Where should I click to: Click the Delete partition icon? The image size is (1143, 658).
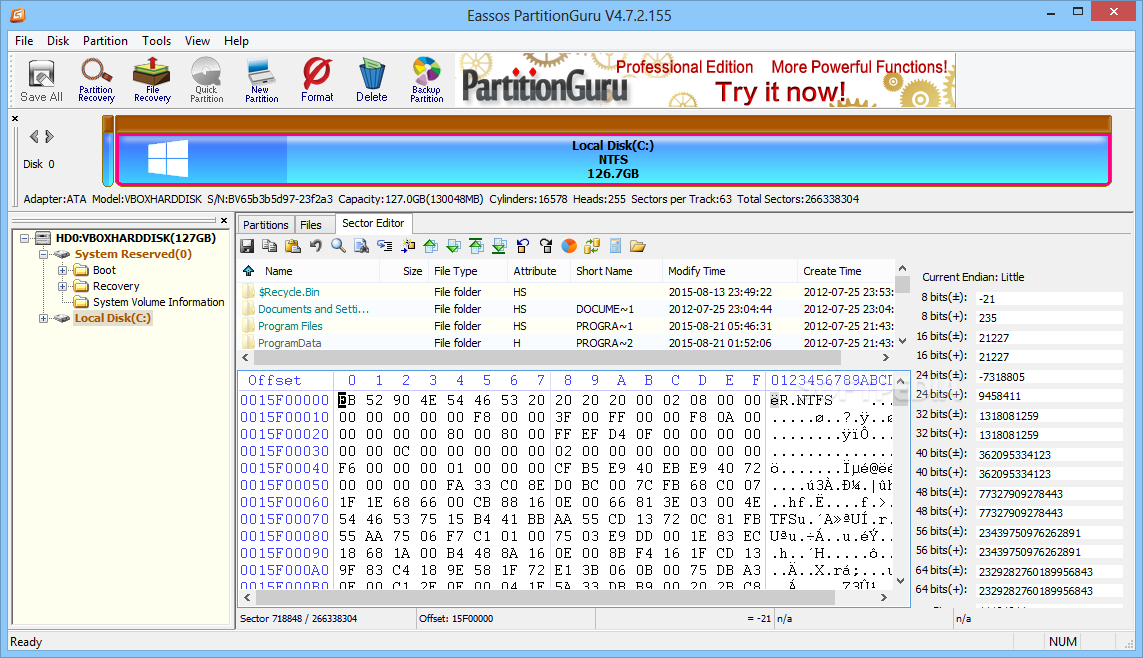click(372, 81)
